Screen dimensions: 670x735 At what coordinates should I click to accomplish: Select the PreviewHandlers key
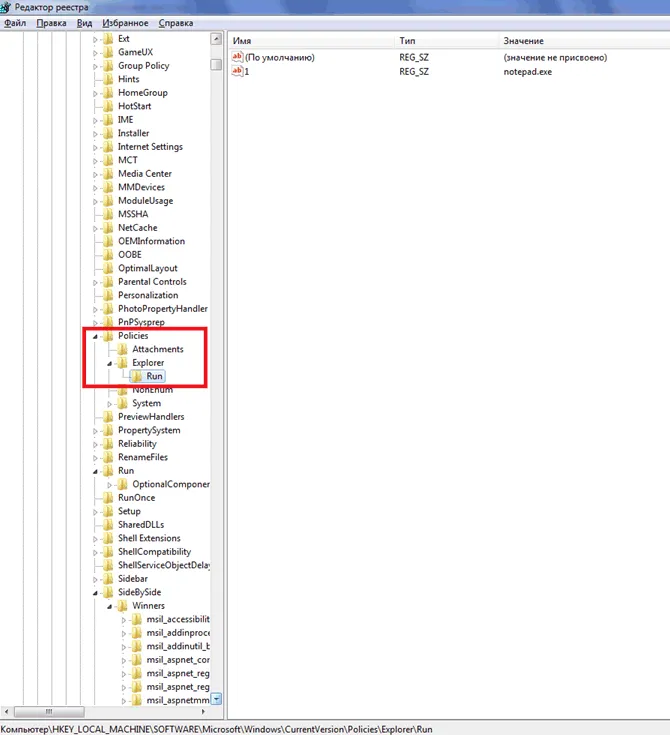pyautogui.click(x=151, y=417)
